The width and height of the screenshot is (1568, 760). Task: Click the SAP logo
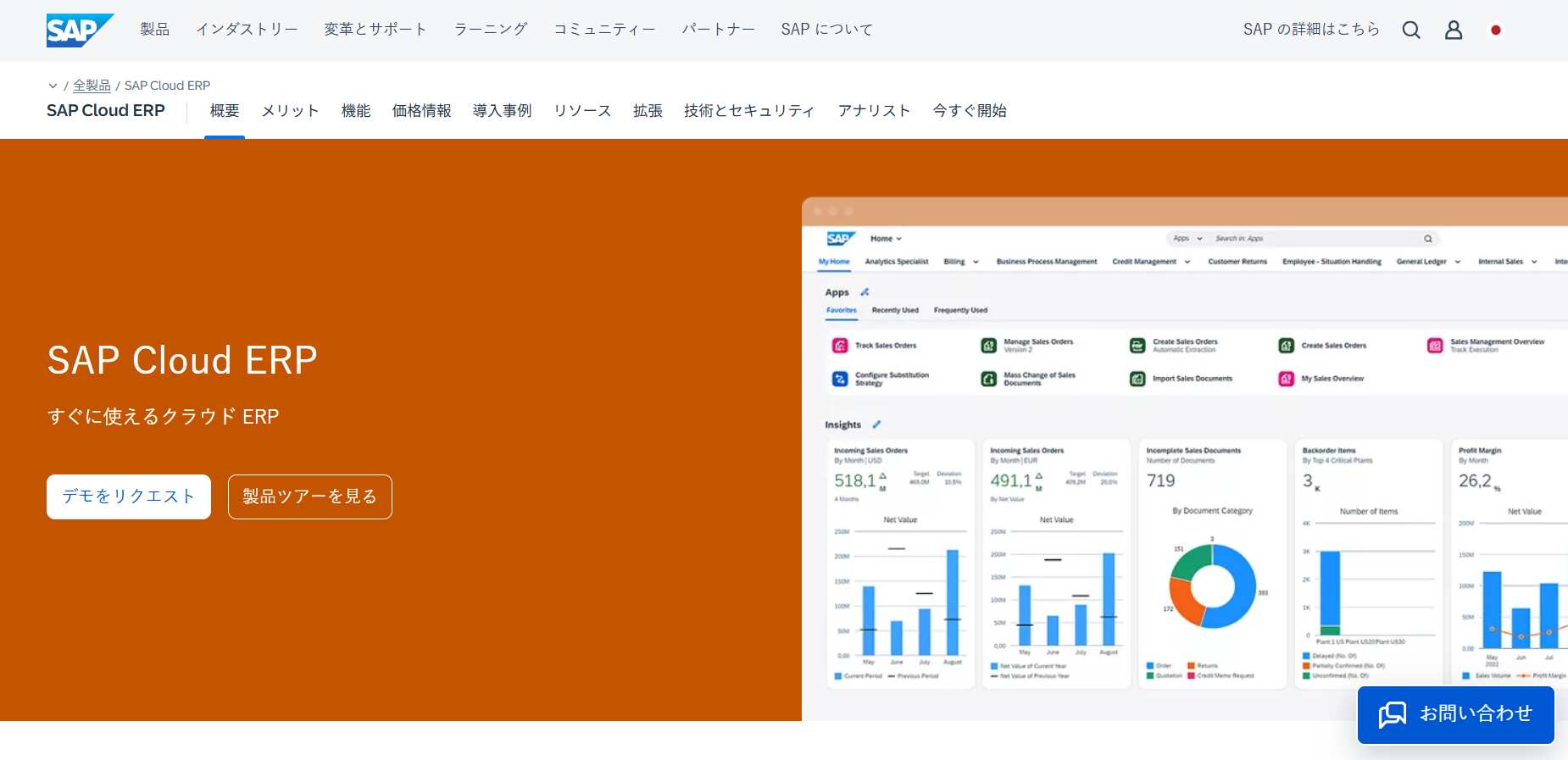80,31
